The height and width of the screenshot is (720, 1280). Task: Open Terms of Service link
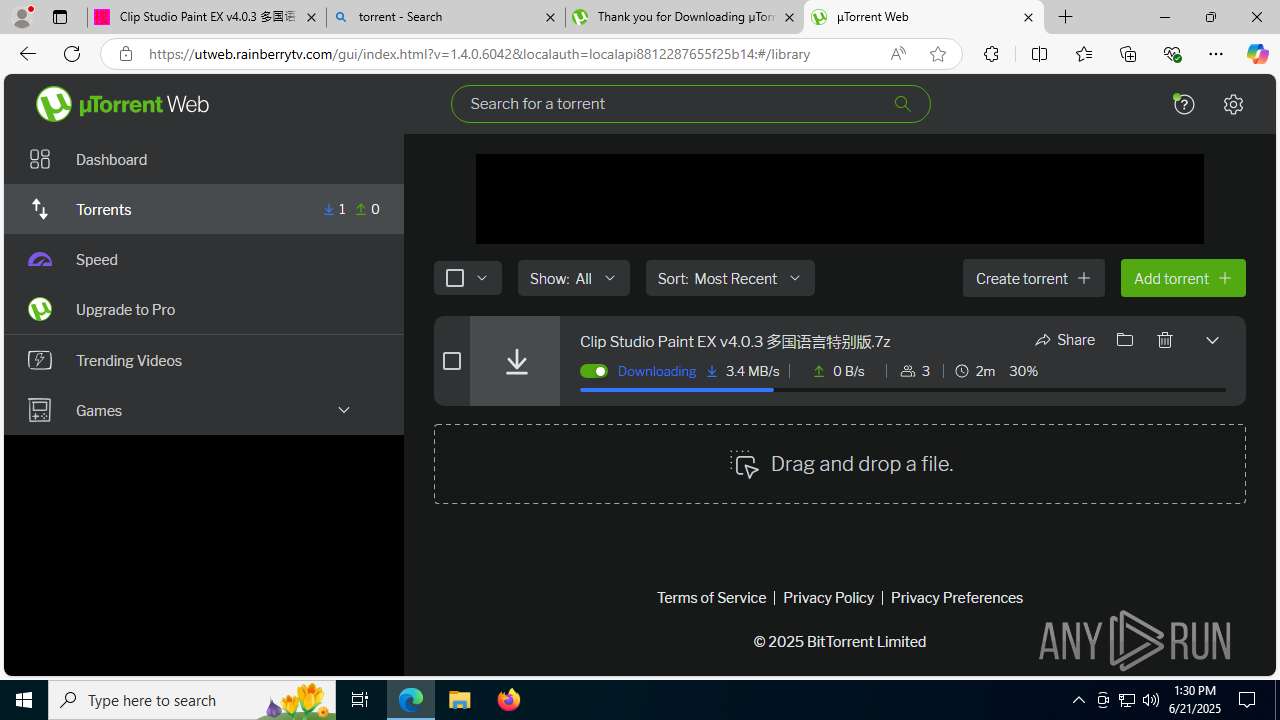pyautogui.click(x=711, y=598)
